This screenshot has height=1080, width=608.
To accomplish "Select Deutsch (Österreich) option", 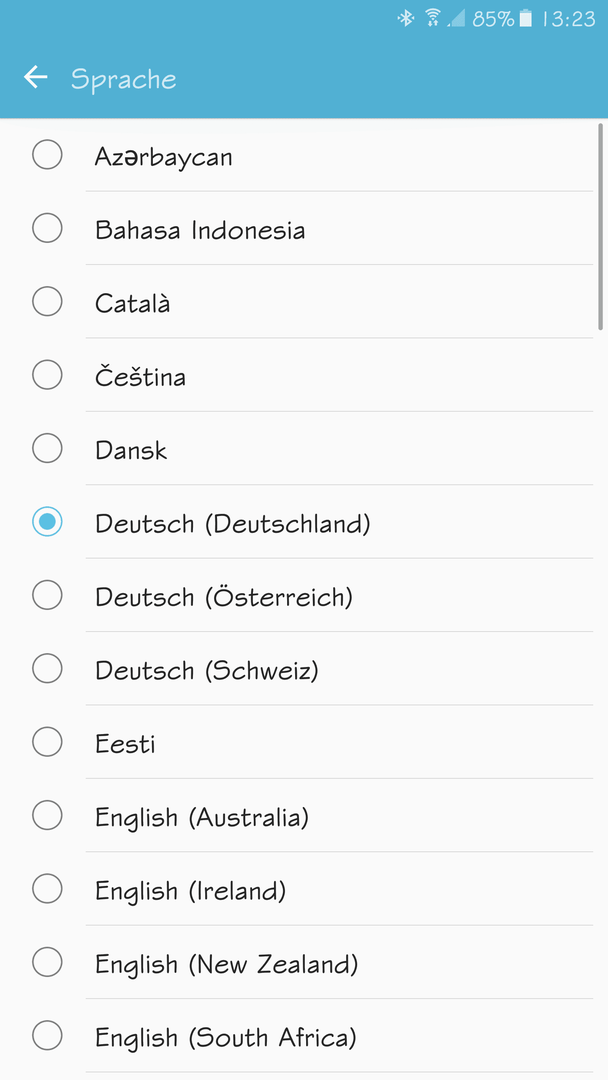I will tap(304, 595).
